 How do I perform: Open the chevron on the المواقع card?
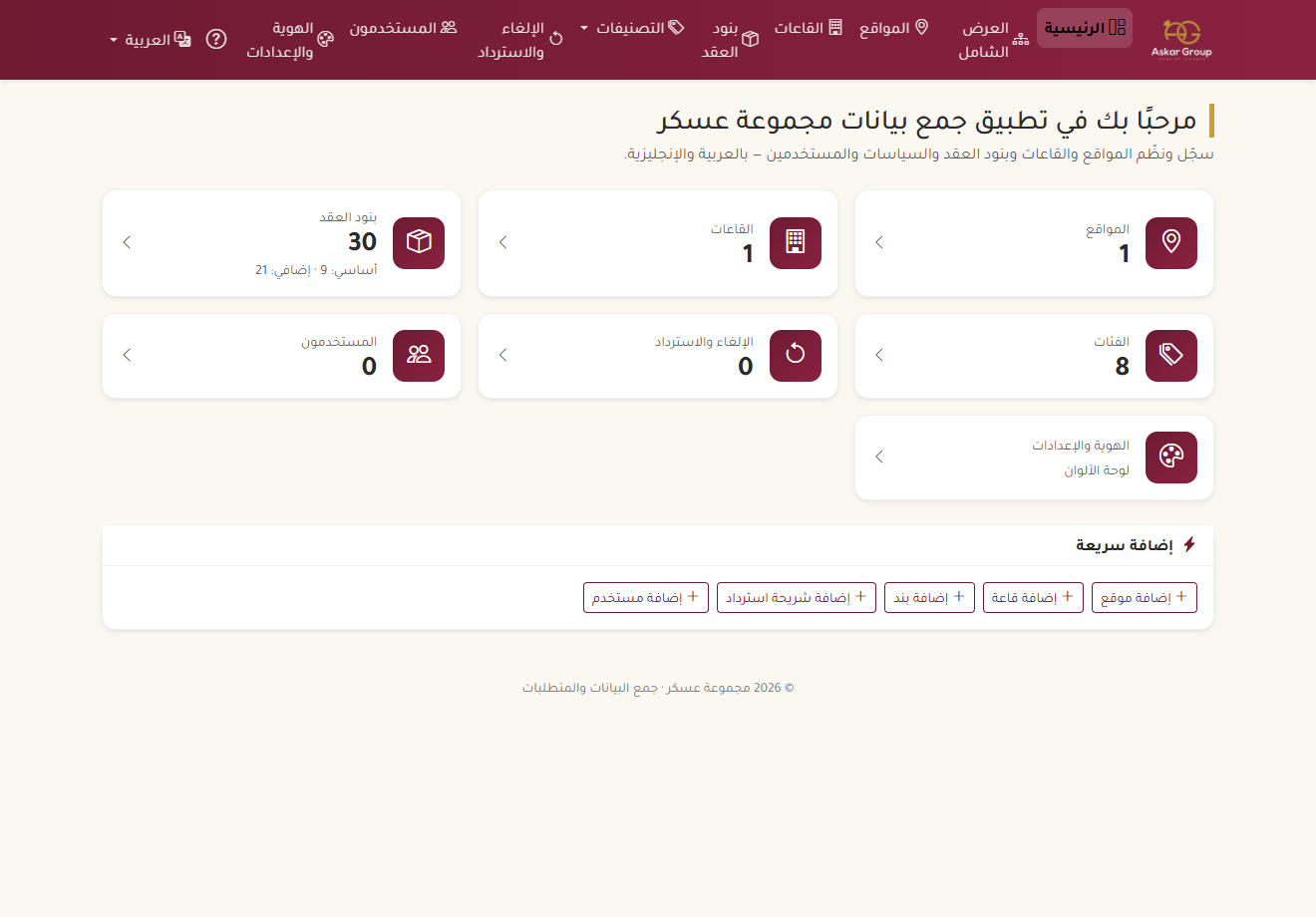(879, 242)
